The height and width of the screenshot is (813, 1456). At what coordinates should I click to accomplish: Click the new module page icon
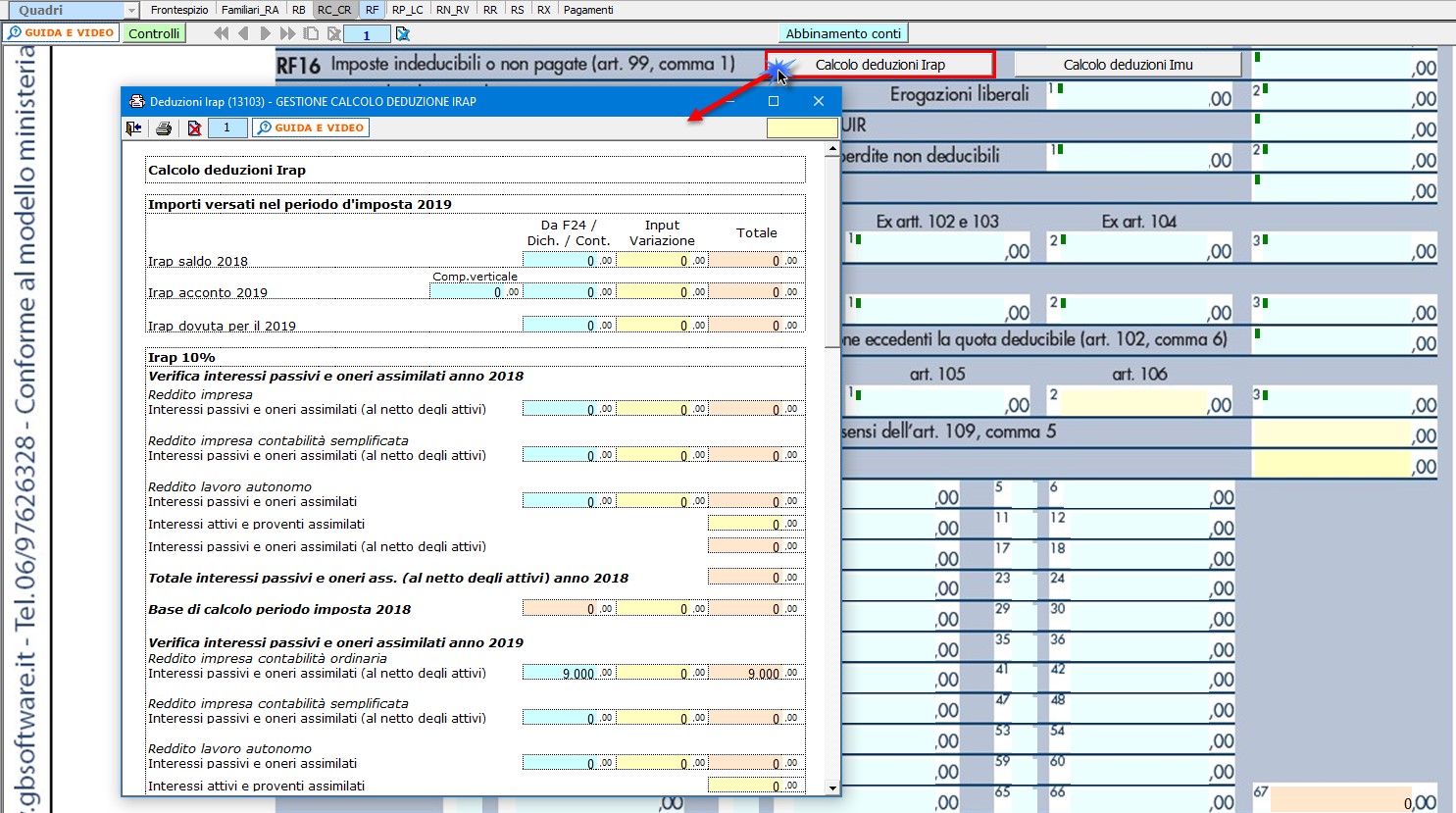click(x=311, y=33)
